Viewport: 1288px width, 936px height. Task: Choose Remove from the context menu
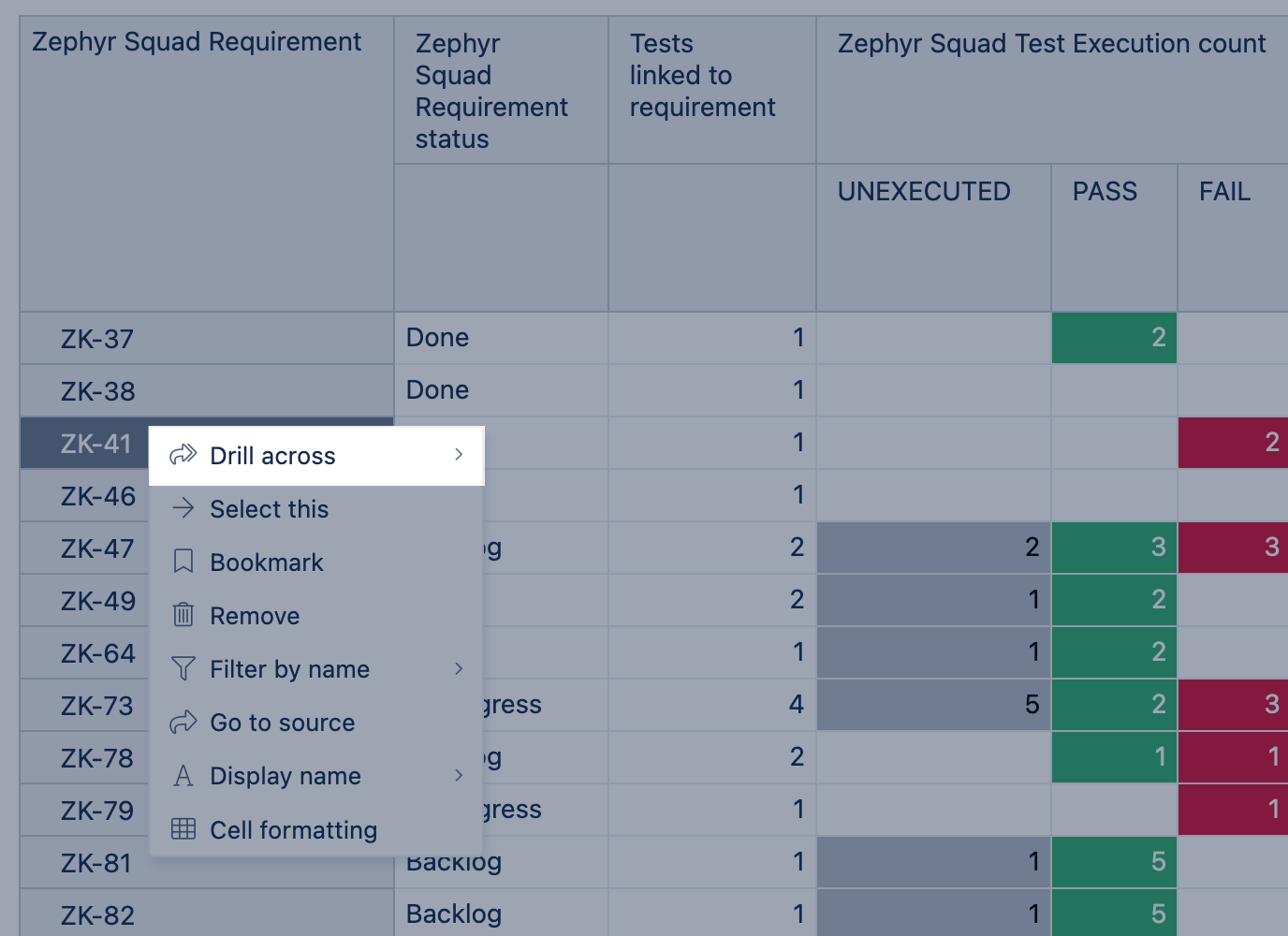tap(255, 616)
